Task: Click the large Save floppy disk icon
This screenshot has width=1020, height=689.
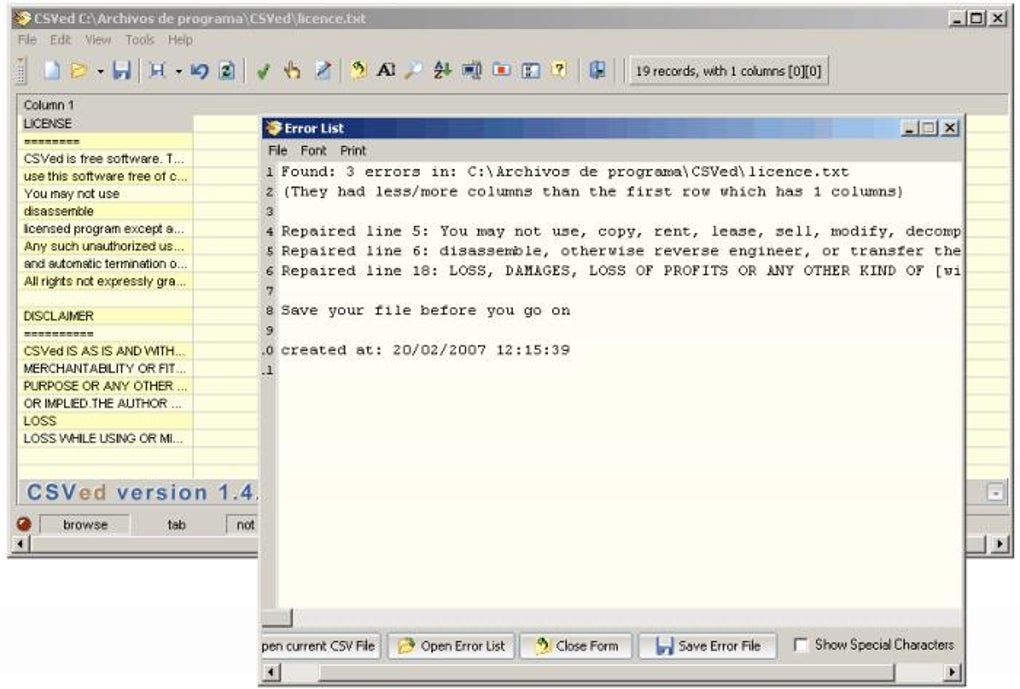Action: (x=122, y=70)
